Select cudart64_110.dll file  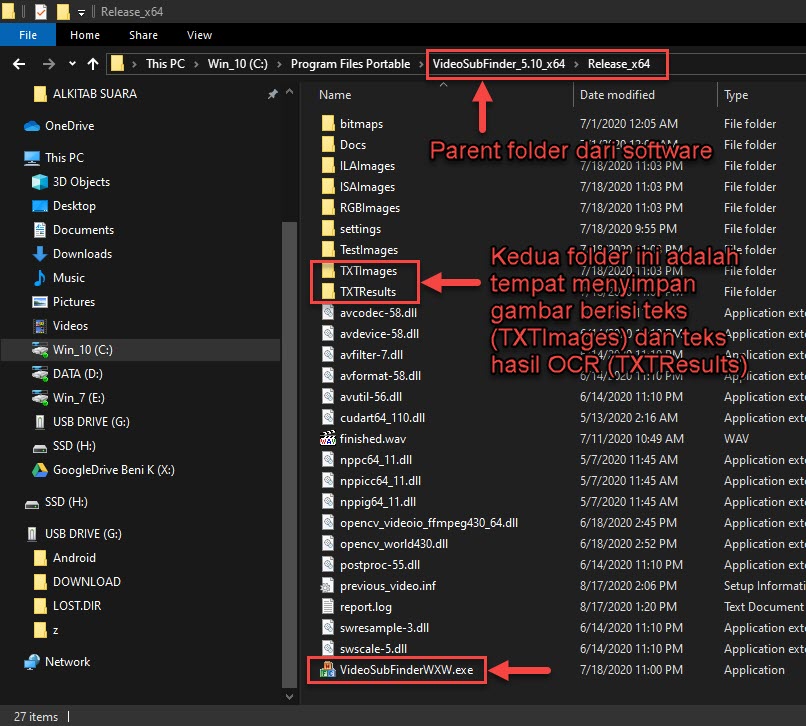[382, 418]
